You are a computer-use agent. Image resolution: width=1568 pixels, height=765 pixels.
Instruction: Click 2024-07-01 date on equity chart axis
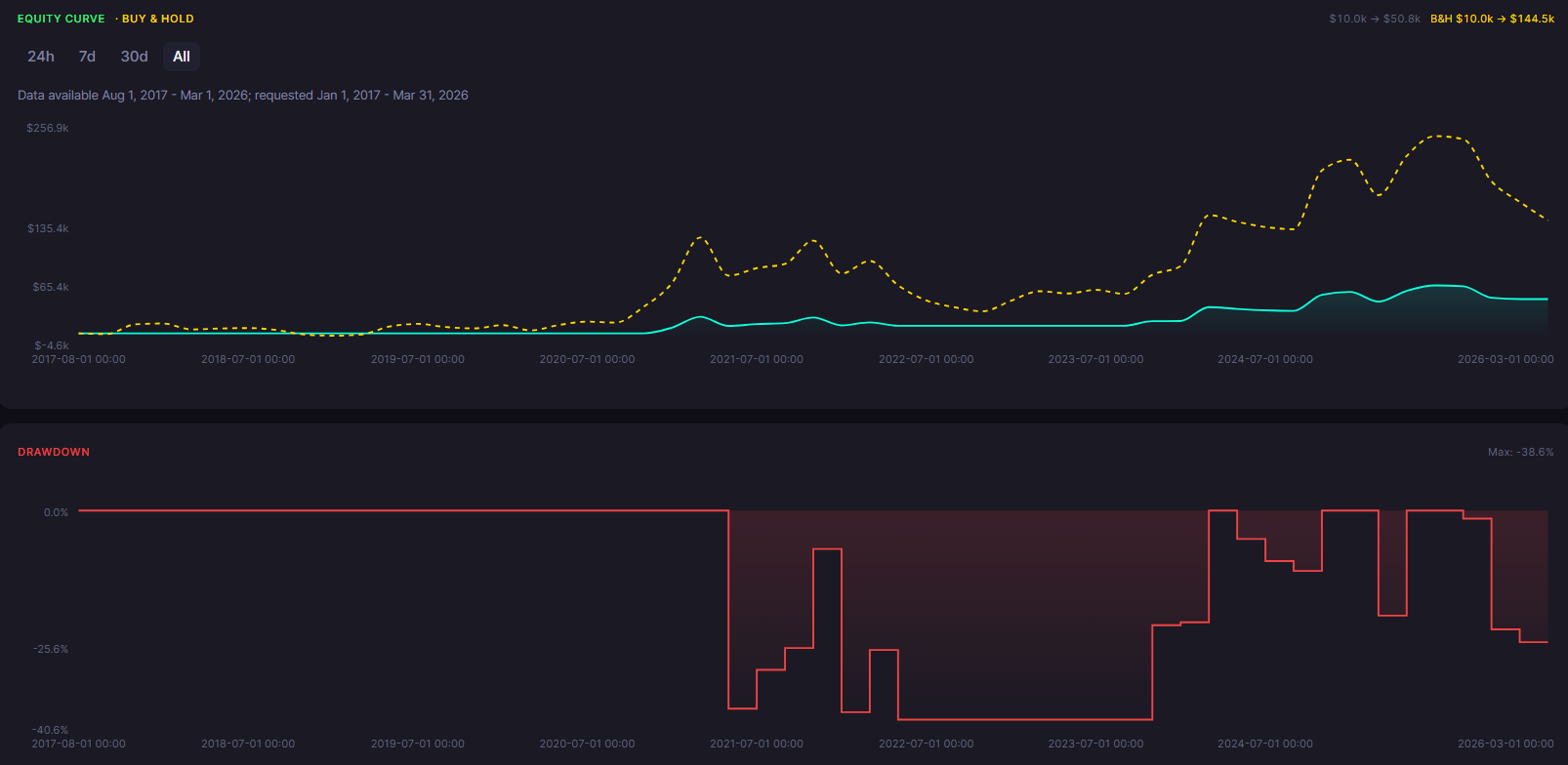[x=1265, y=359]
